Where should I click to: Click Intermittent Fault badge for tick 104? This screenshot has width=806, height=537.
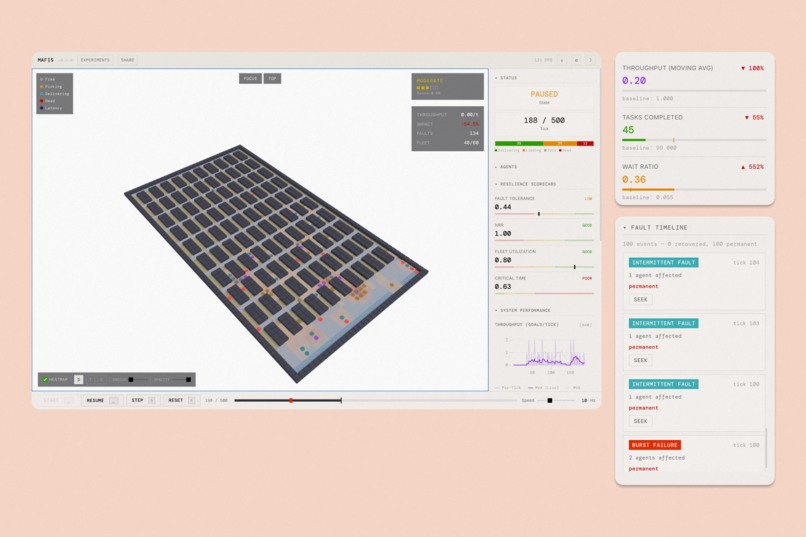coord(664,263)
